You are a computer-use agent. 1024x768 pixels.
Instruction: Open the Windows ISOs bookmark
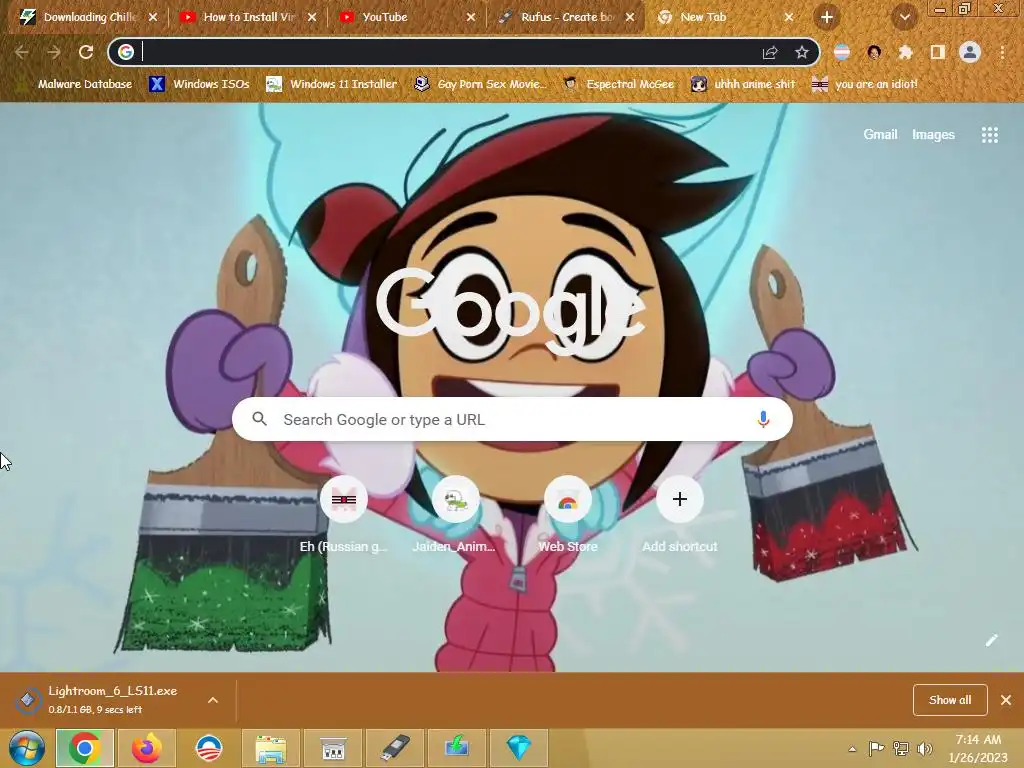click(x=199, y=84)
